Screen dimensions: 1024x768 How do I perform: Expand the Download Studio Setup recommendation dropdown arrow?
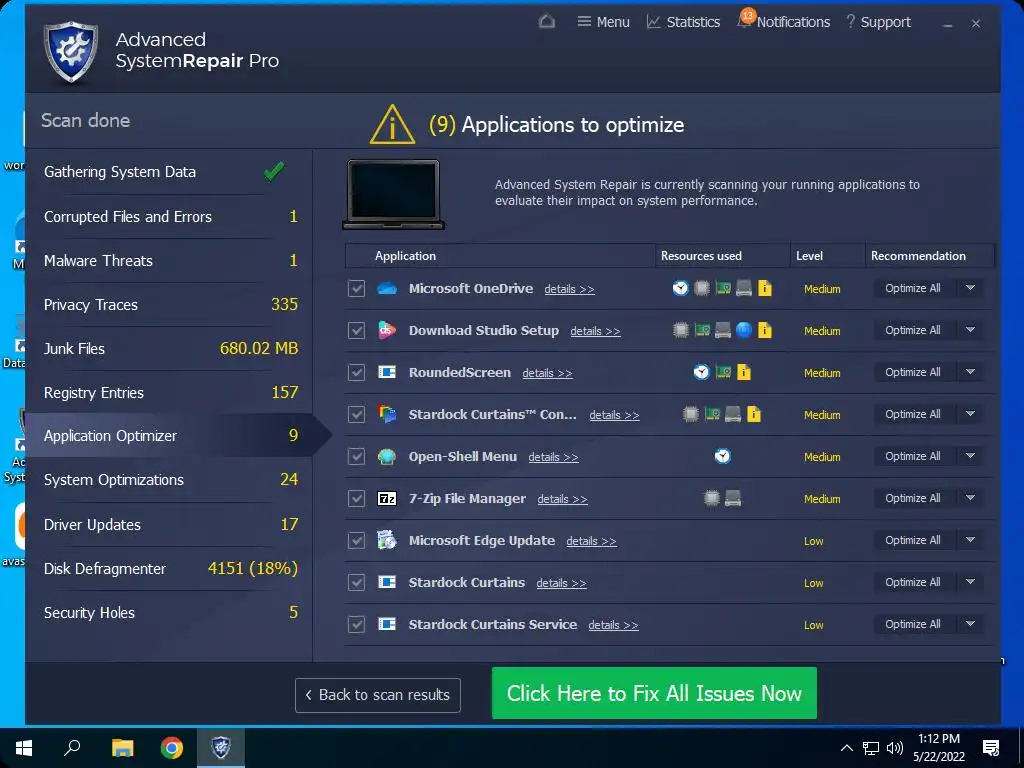[970, 330]
